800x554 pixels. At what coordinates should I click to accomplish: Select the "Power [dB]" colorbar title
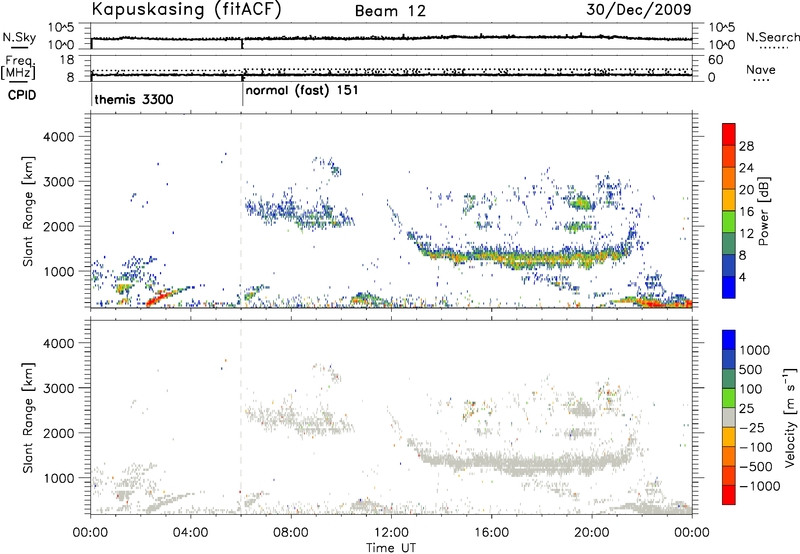pos(764,211)
